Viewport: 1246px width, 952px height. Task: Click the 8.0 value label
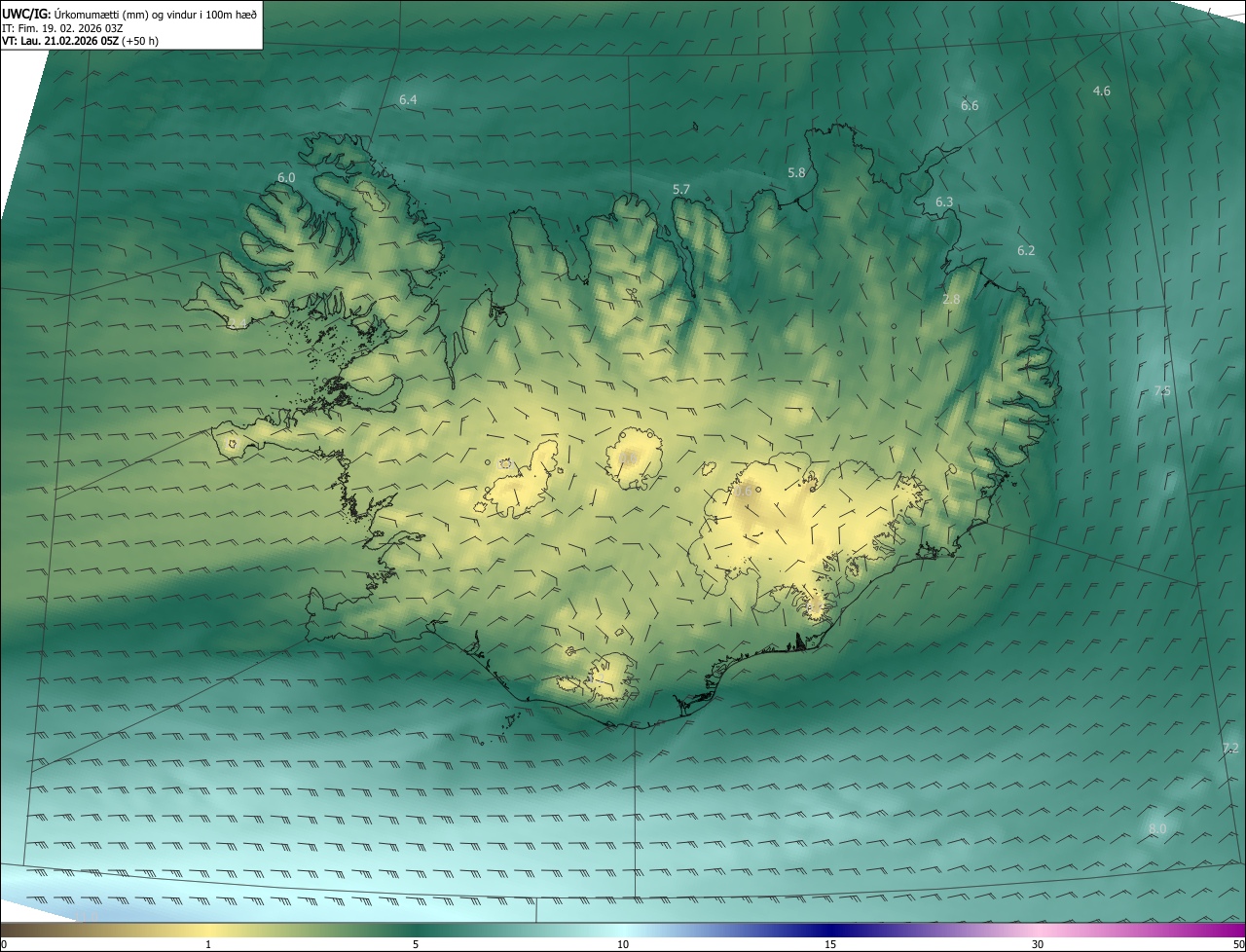1157,828
